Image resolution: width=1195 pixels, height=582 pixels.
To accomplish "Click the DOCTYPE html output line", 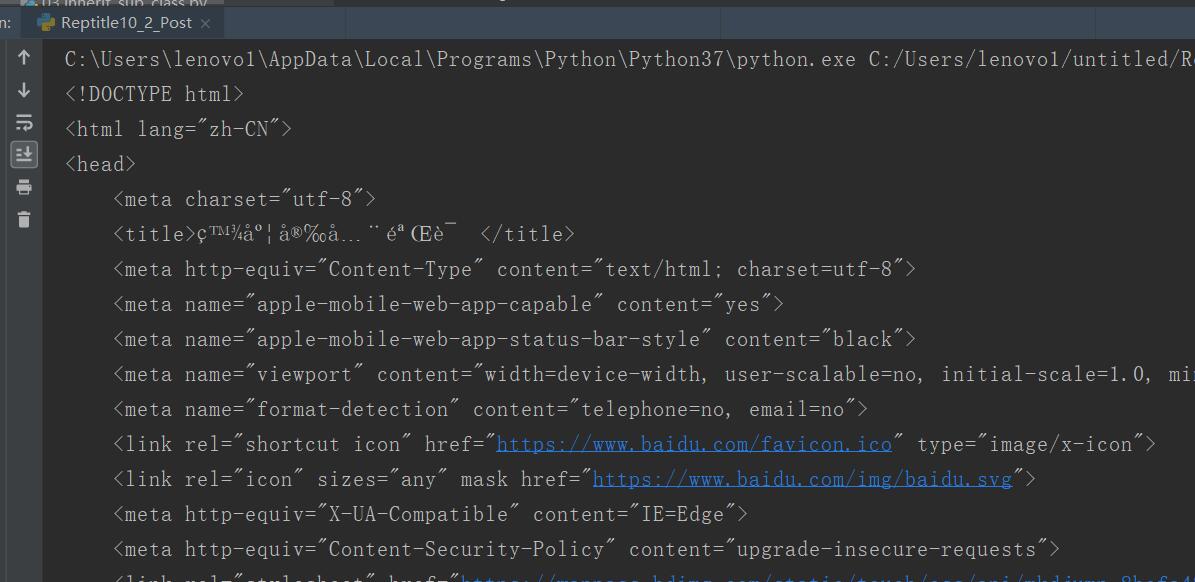I will (x=154, y=94).
